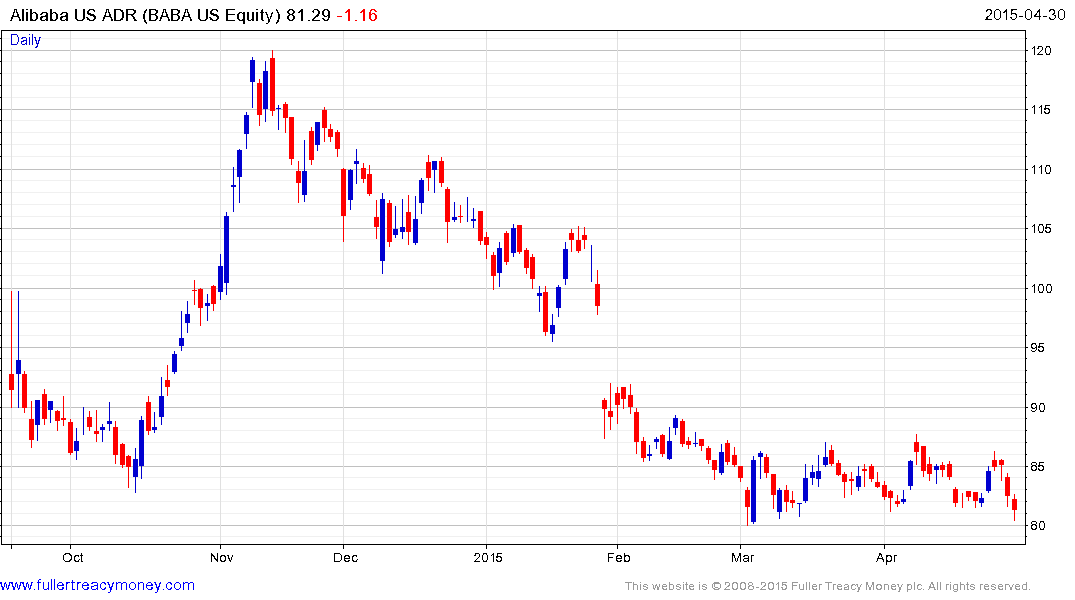Click the date 2015-04-30

tap(1024, 14)
